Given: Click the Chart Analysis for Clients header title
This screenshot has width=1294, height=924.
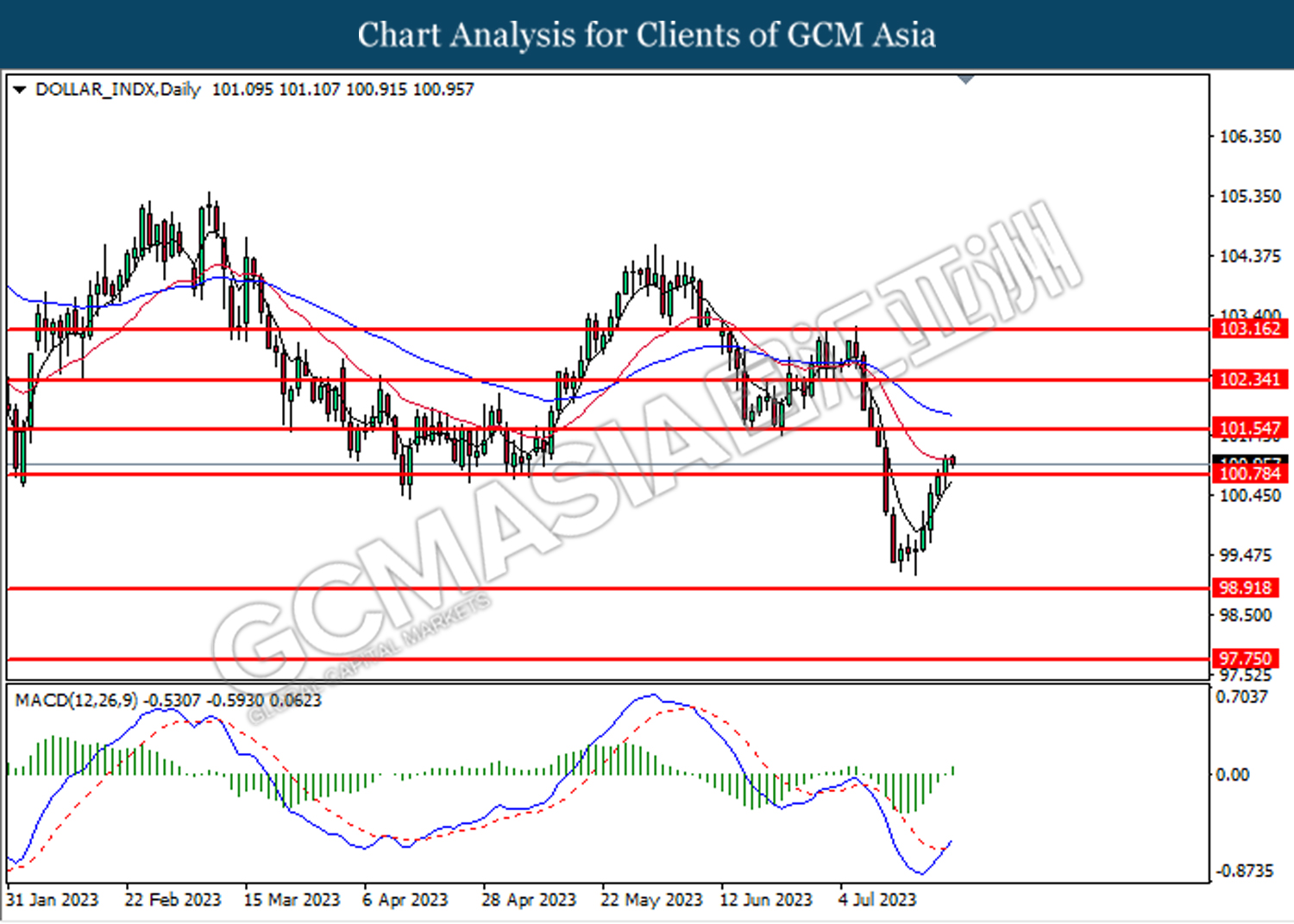Looking at the screenshot, I should (647, 35).
